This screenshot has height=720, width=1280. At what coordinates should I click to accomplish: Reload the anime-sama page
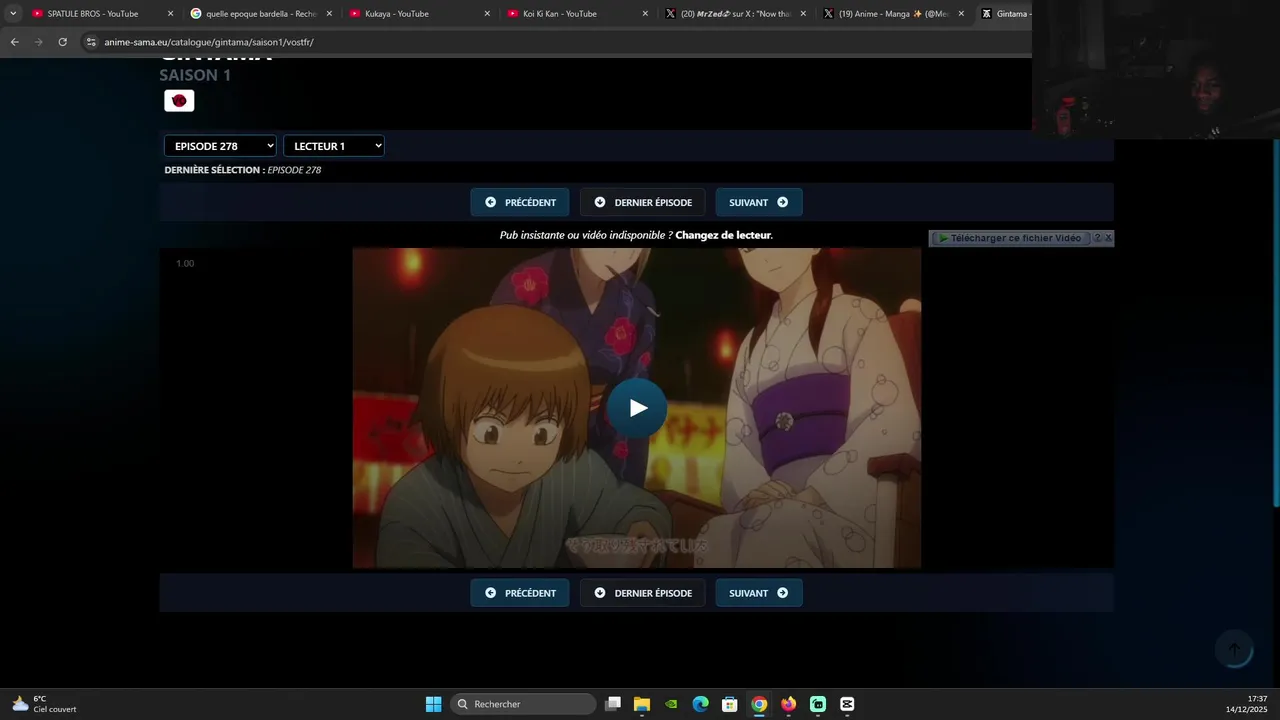click(x=62, y=42)
